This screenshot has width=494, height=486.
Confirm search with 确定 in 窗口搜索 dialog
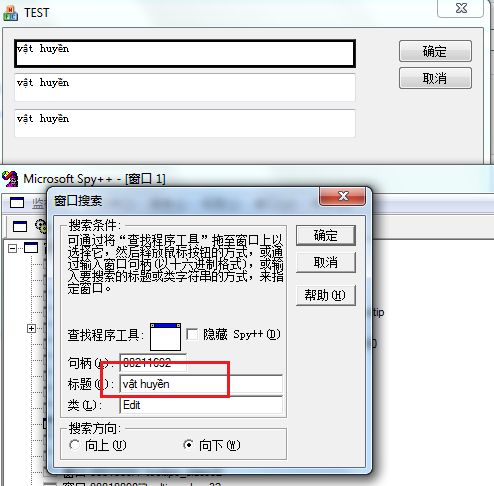(326, 236)
